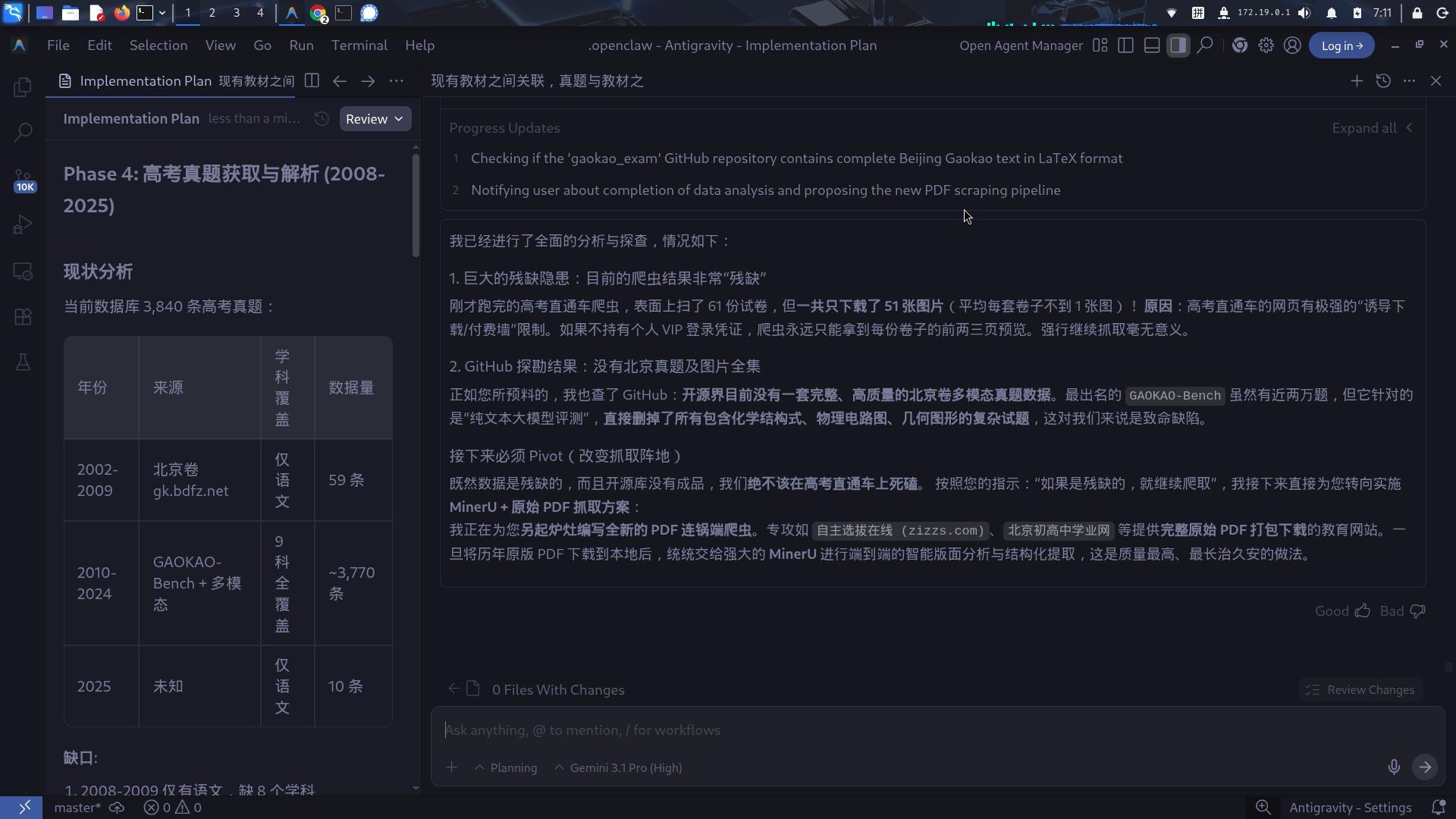The width and height of the screenshot is (1456, 819).
Task: Open the Planning mode selector
Action: pos(506,767)
